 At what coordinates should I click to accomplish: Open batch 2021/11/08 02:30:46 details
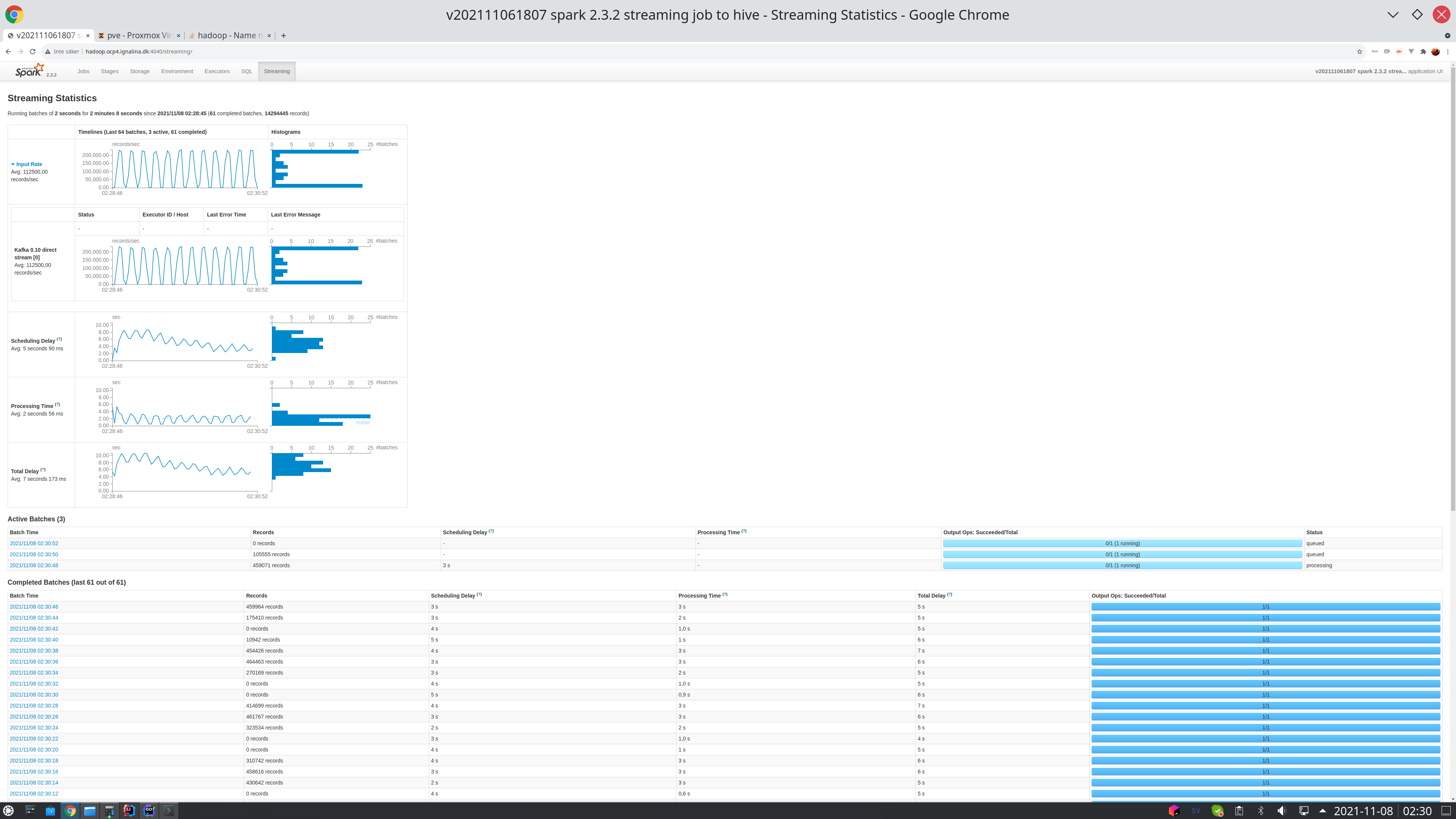click(34, 607)
